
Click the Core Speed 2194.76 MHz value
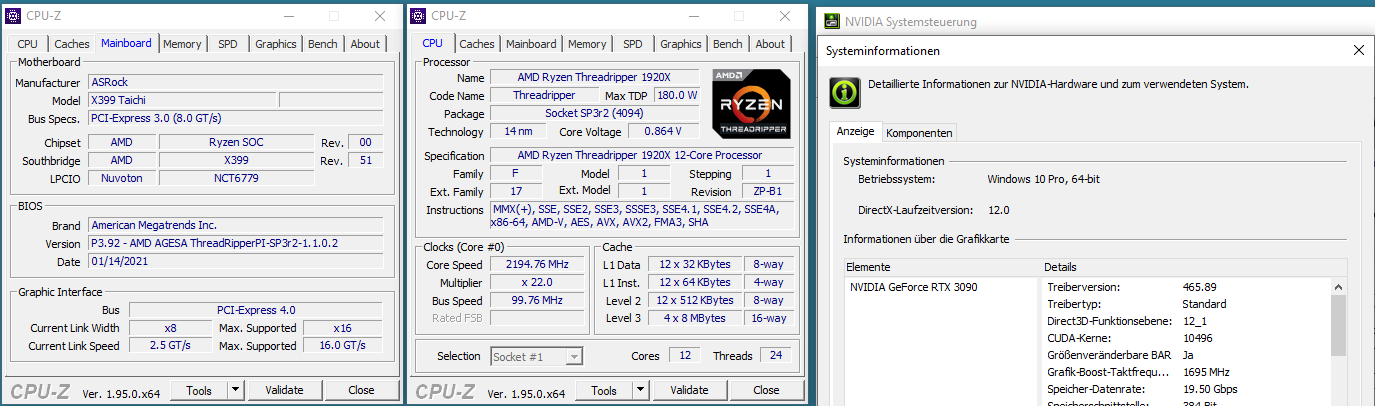coord(537,264)
